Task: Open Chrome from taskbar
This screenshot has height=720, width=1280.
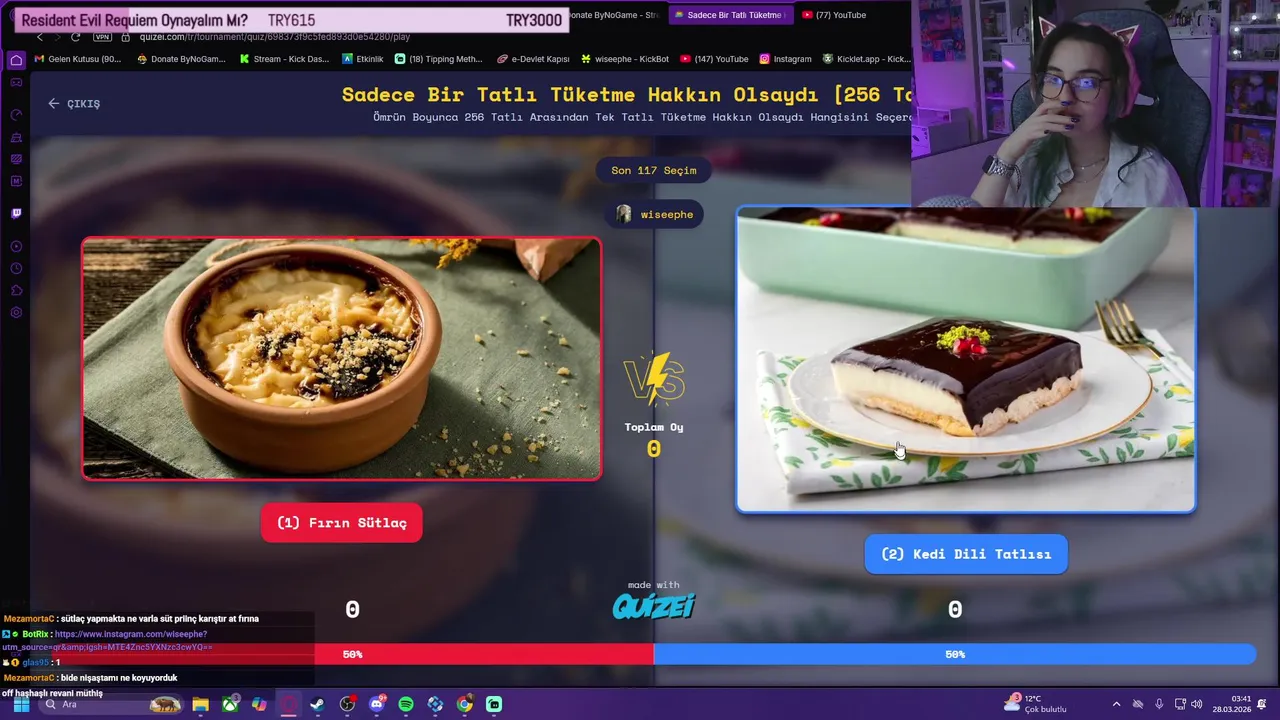Action: click(x=464, y=704)
